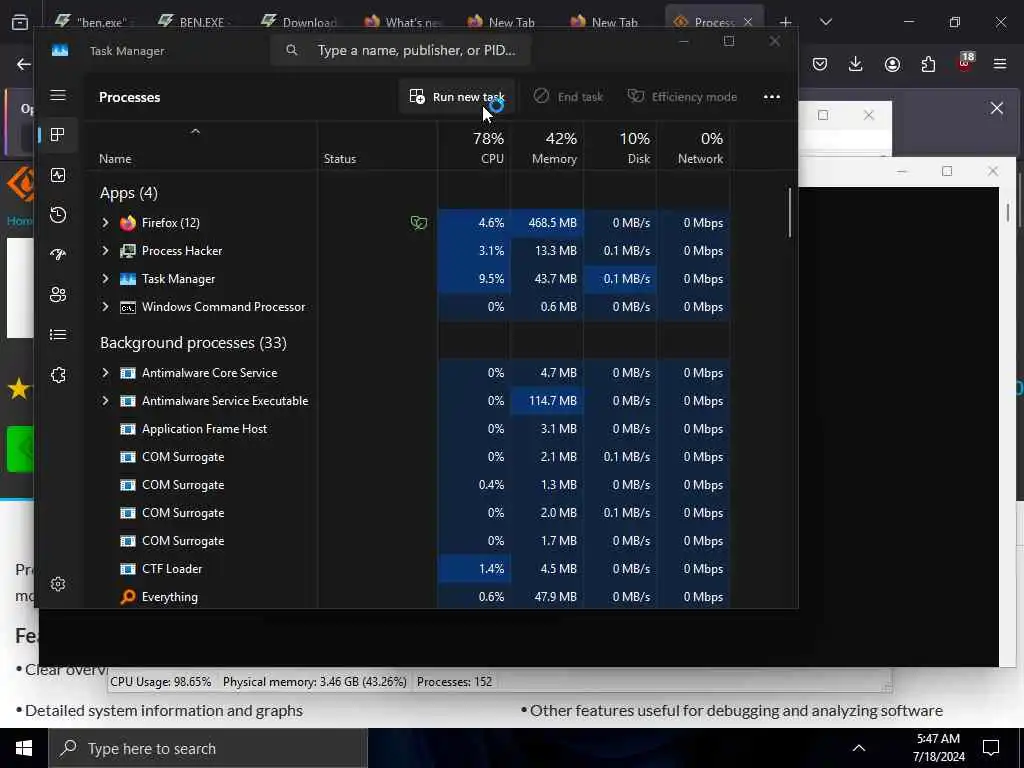The image size is (1024, 768).
Task: Click the Process Hacker process icon
Action: [x=128, y=251]
